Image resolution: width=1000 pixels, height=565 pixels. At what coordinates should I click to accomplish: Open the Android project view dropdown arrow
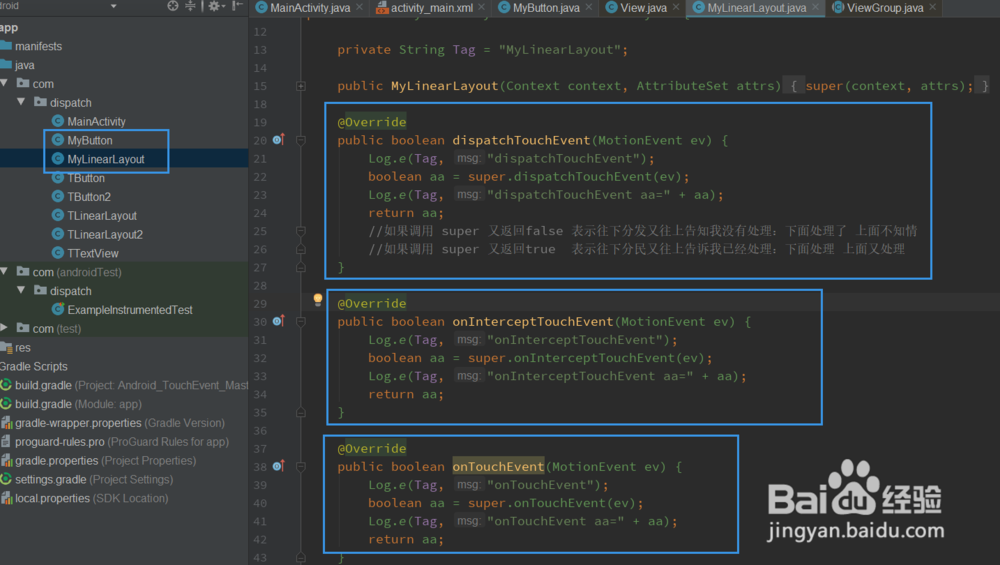tap(114, 6)
